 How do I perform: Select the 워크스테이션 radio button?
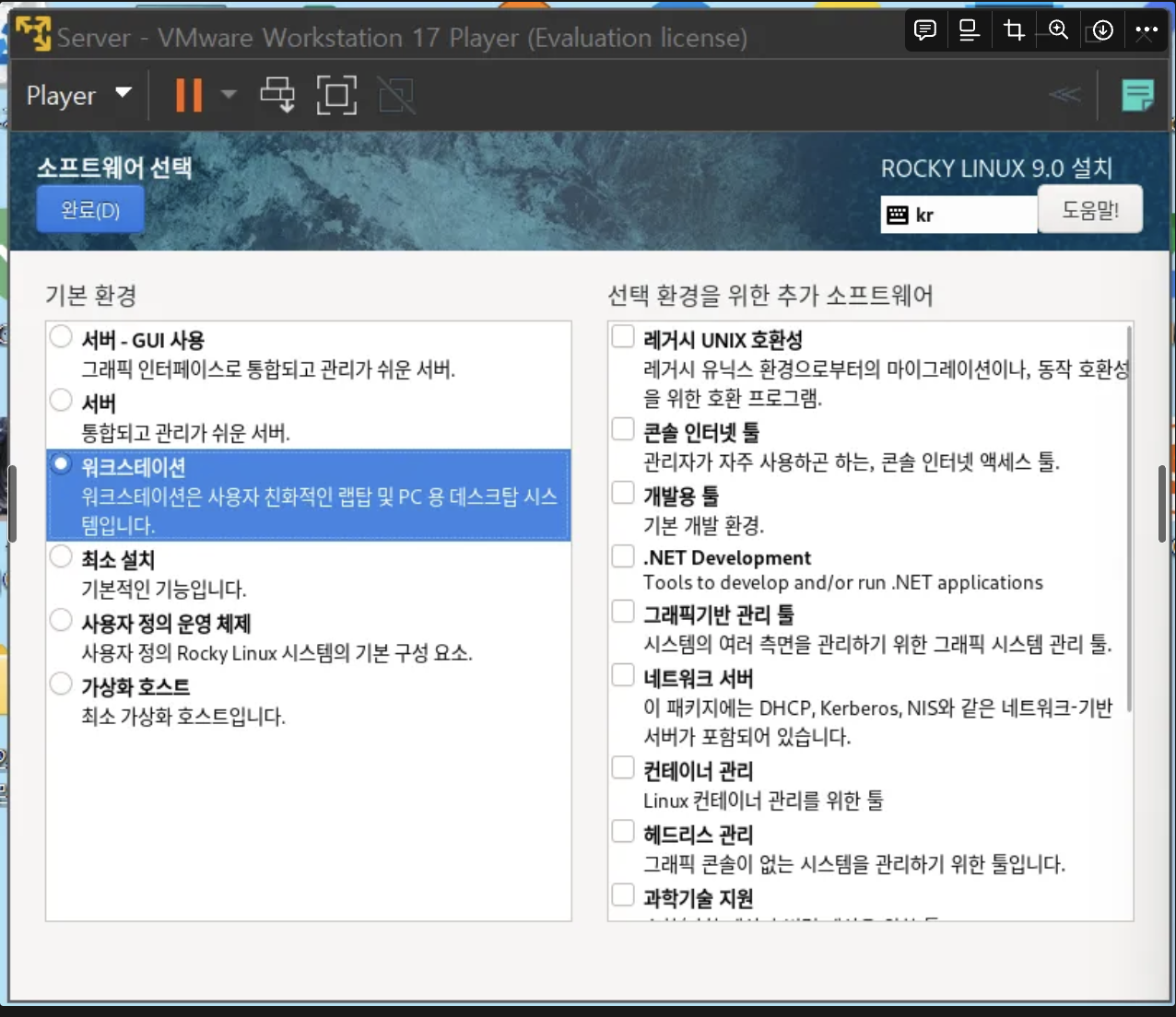(61, 463)
